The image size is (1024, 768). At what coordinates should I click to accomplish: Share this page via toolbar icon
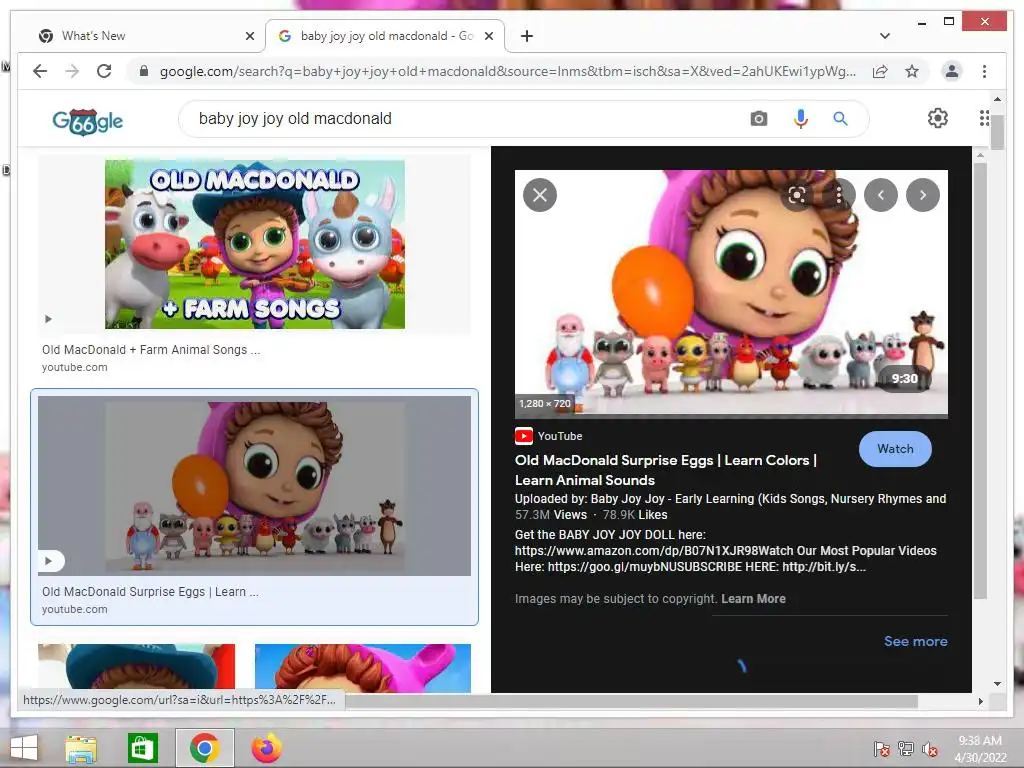click(880, 71)
